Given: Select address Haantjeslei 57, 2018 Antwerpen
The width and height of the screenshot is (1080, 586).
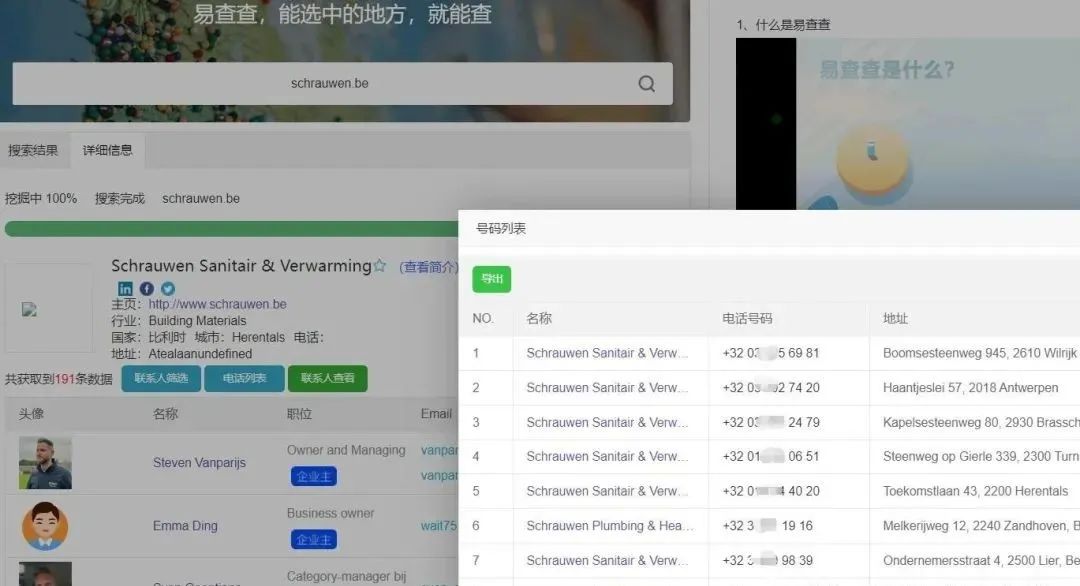Looking at the screenshot, I should (x=970, y=388).
